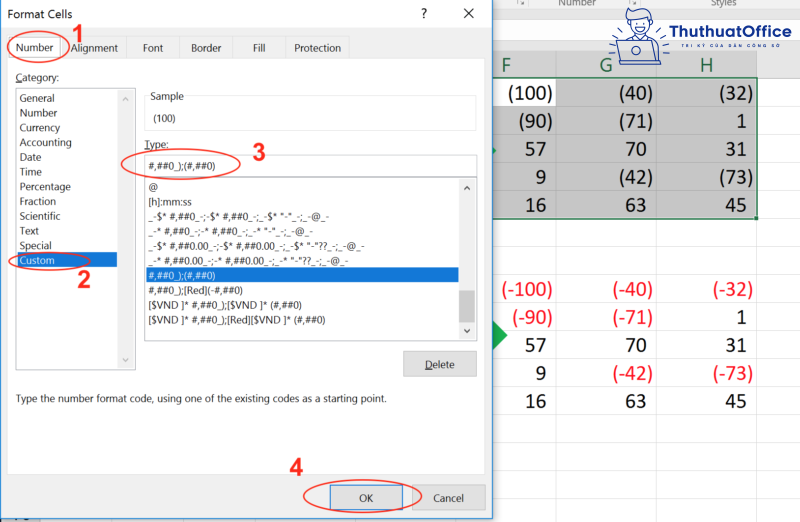Click the red (-42) cell

pos(606,374)
